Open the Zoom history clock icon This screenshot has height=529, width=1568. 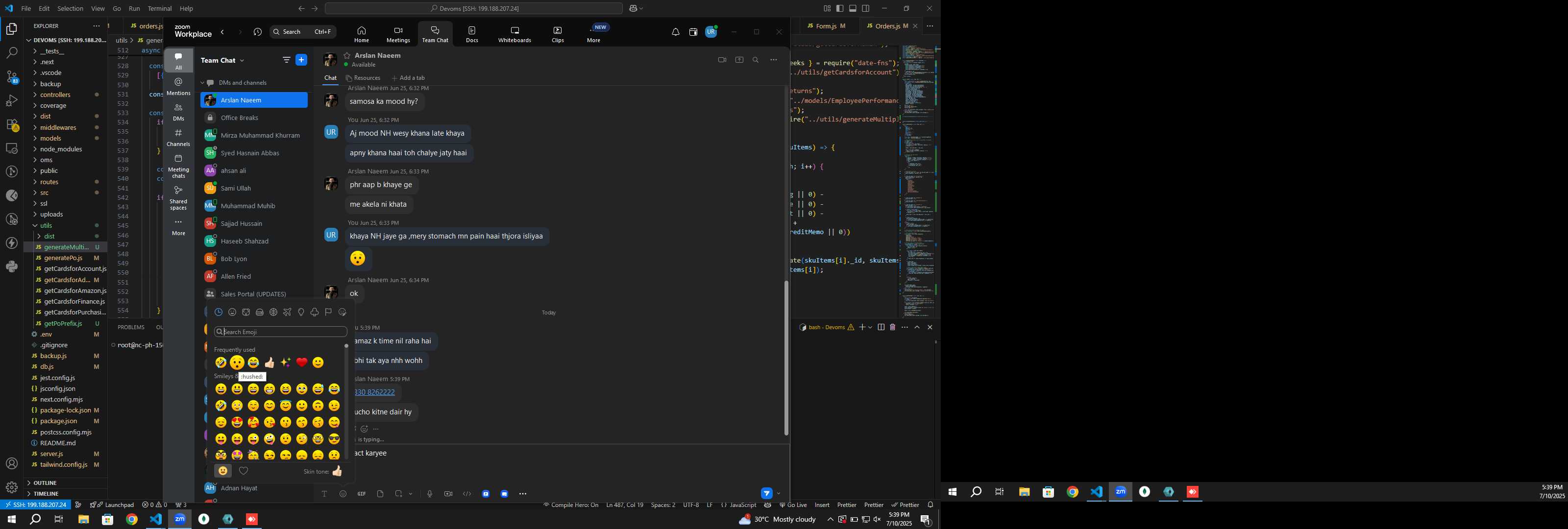(x=257, y=32)
